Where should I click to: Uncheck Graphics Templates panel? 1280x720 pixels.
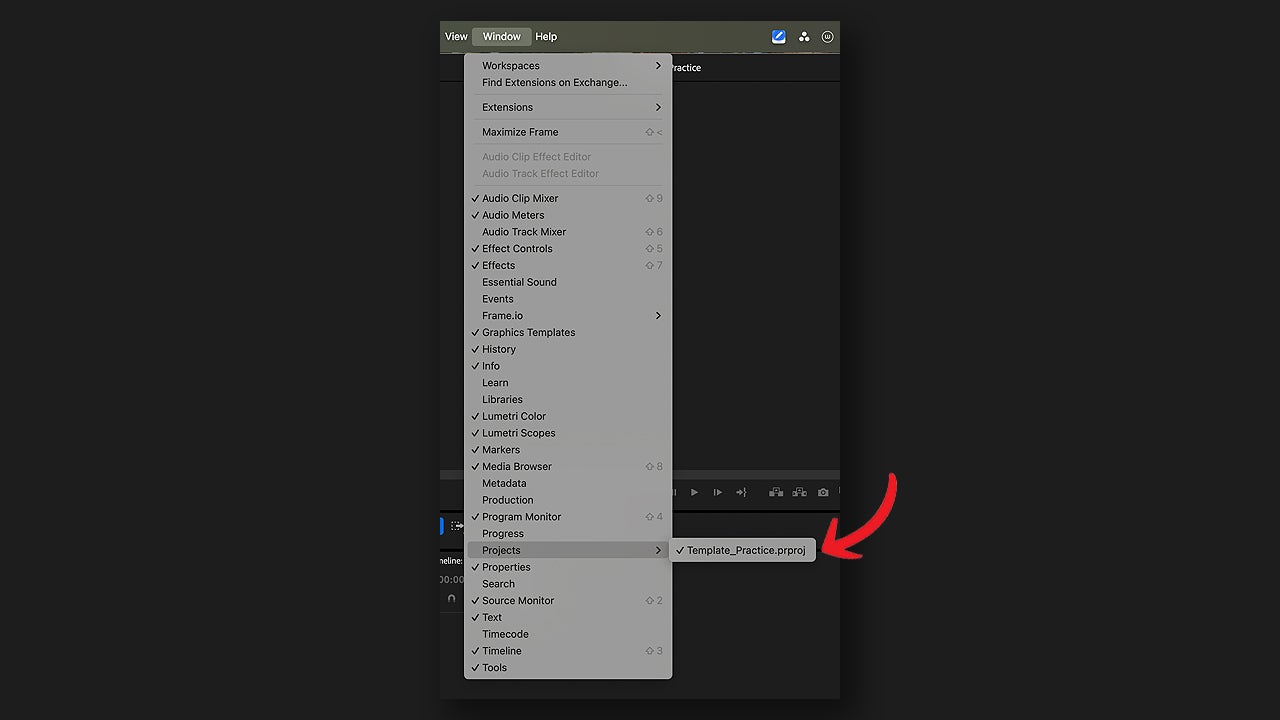pyautogui.click(x=568, y=332)
